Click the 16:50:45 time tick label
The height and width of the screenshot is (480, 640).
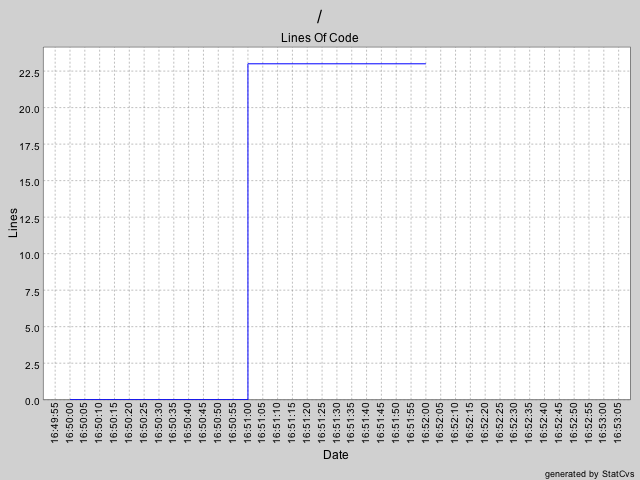[203, 422]
